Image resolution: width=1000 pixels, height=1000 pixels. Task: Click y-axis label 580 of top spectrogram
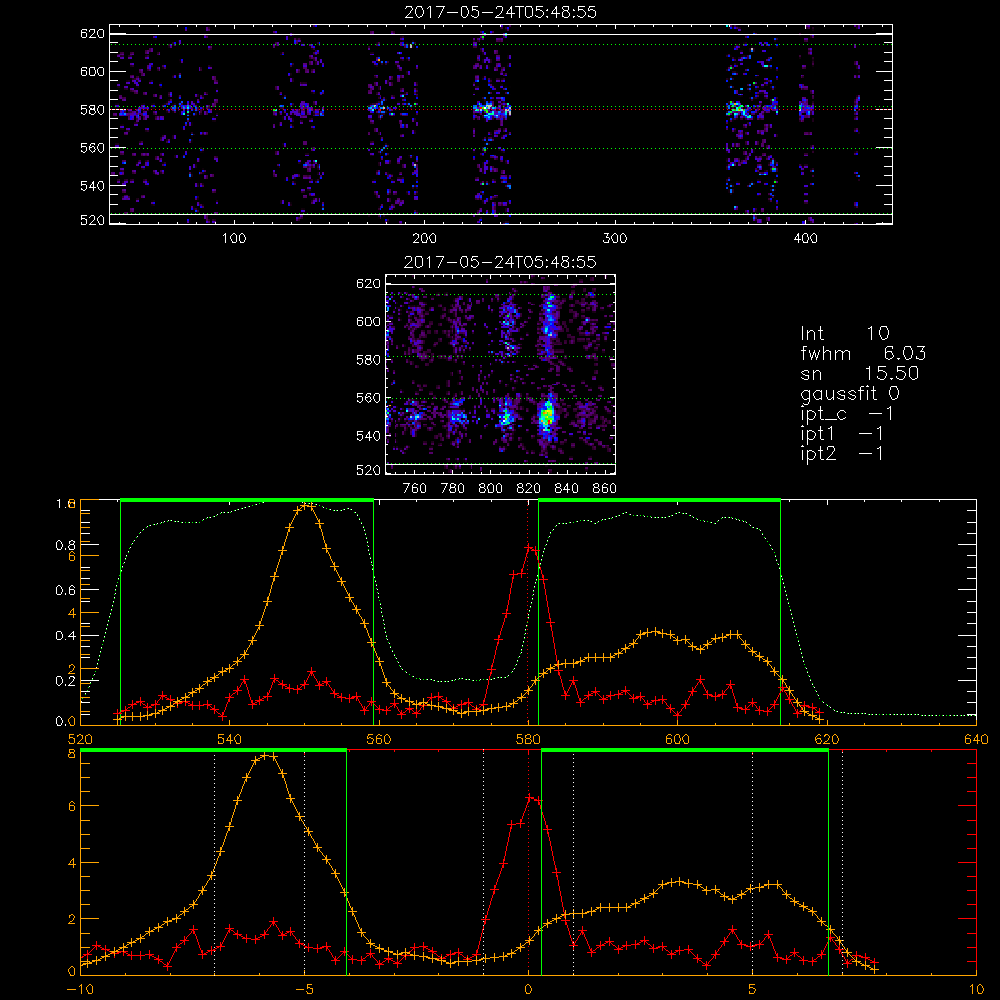coord(92,110)
